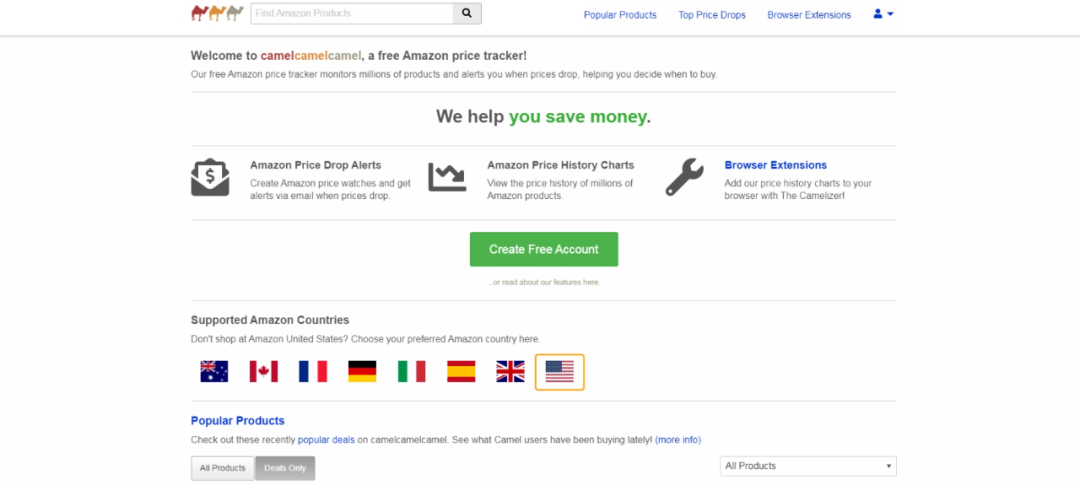Go to Top Price Drops page

712,15
